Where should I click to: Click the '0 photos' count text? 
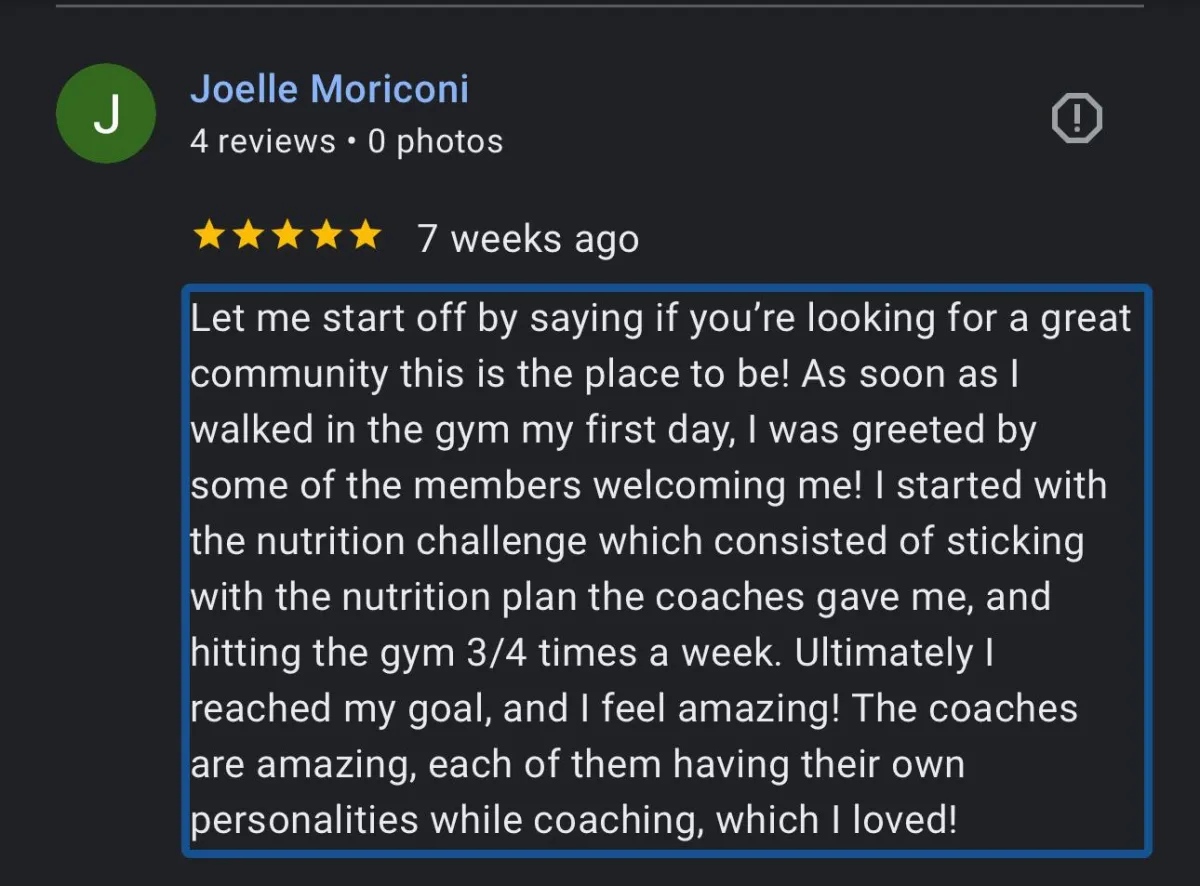(x=435, y=142)
